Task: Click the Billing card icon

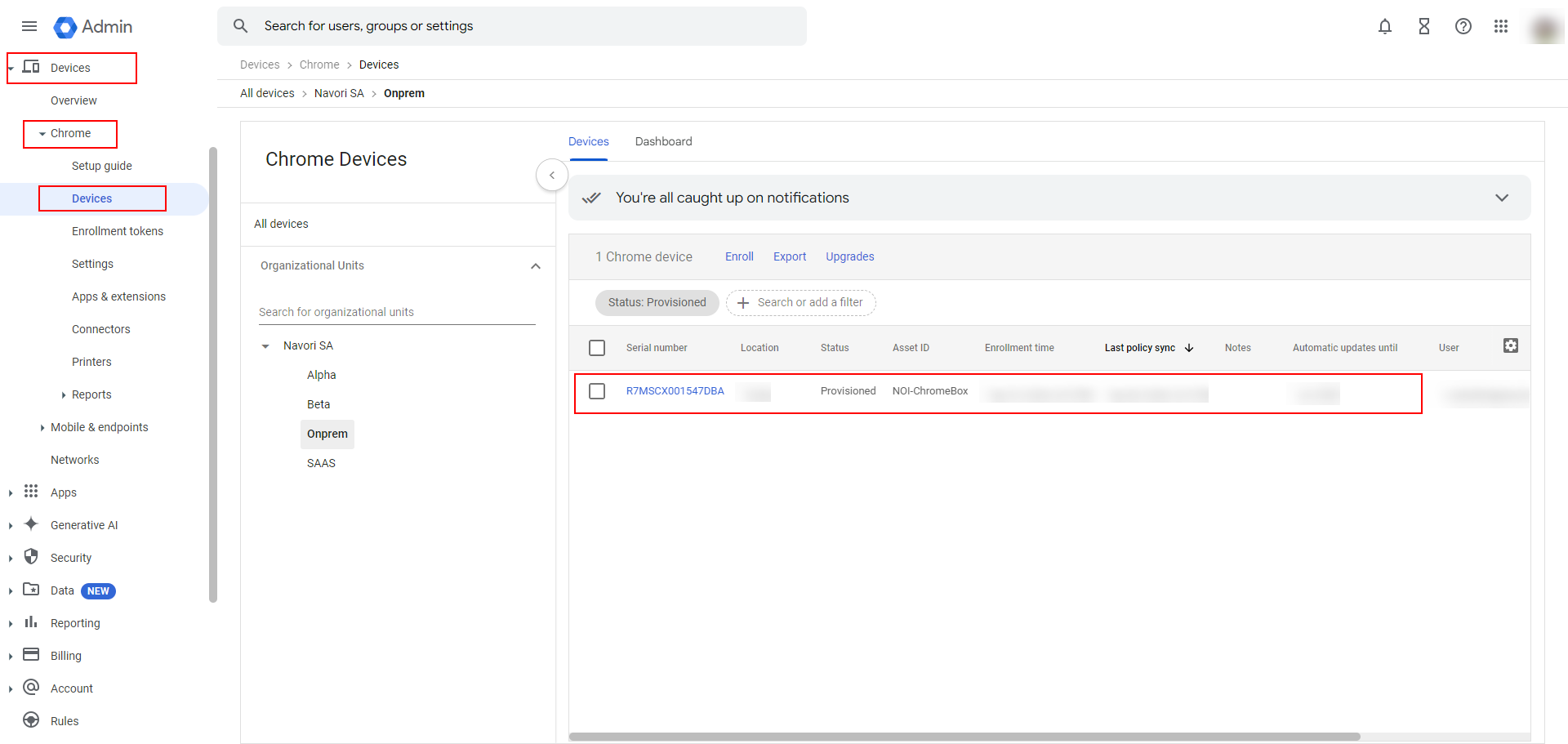Action: [x=31, y=654]
